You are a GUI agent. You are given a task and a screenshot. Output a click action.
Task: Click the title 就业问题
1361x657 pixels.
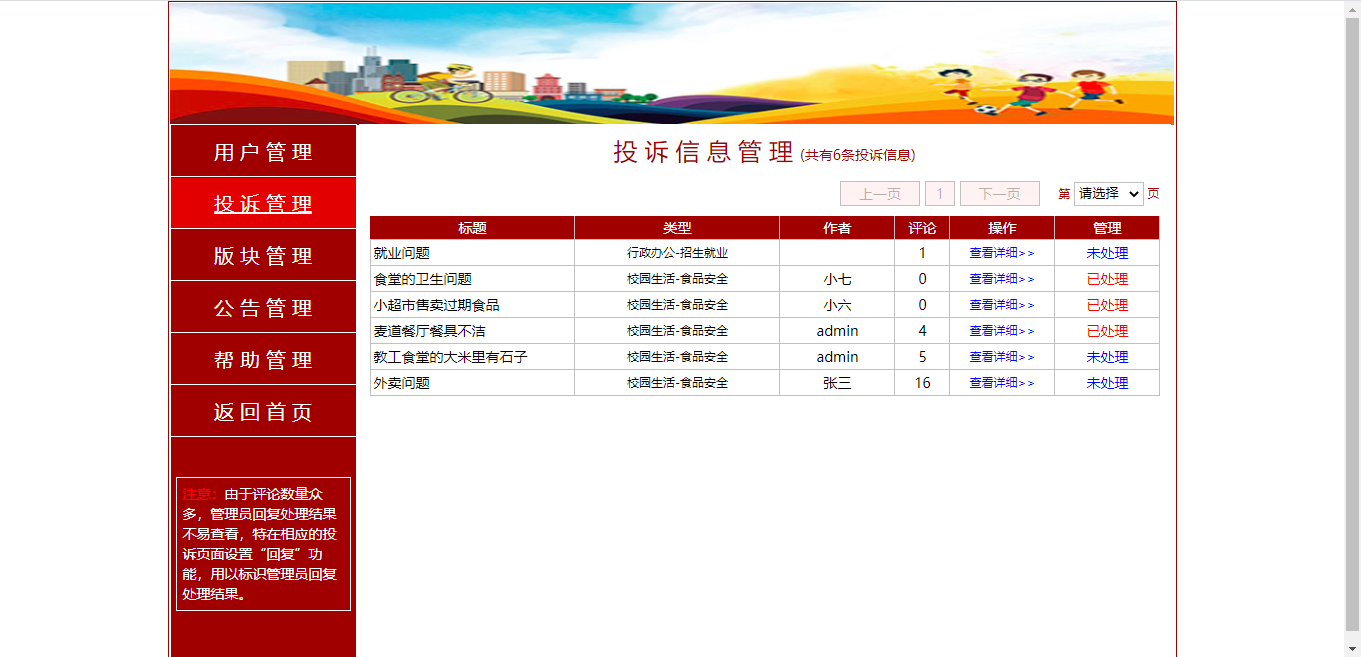tap(401, 253)
